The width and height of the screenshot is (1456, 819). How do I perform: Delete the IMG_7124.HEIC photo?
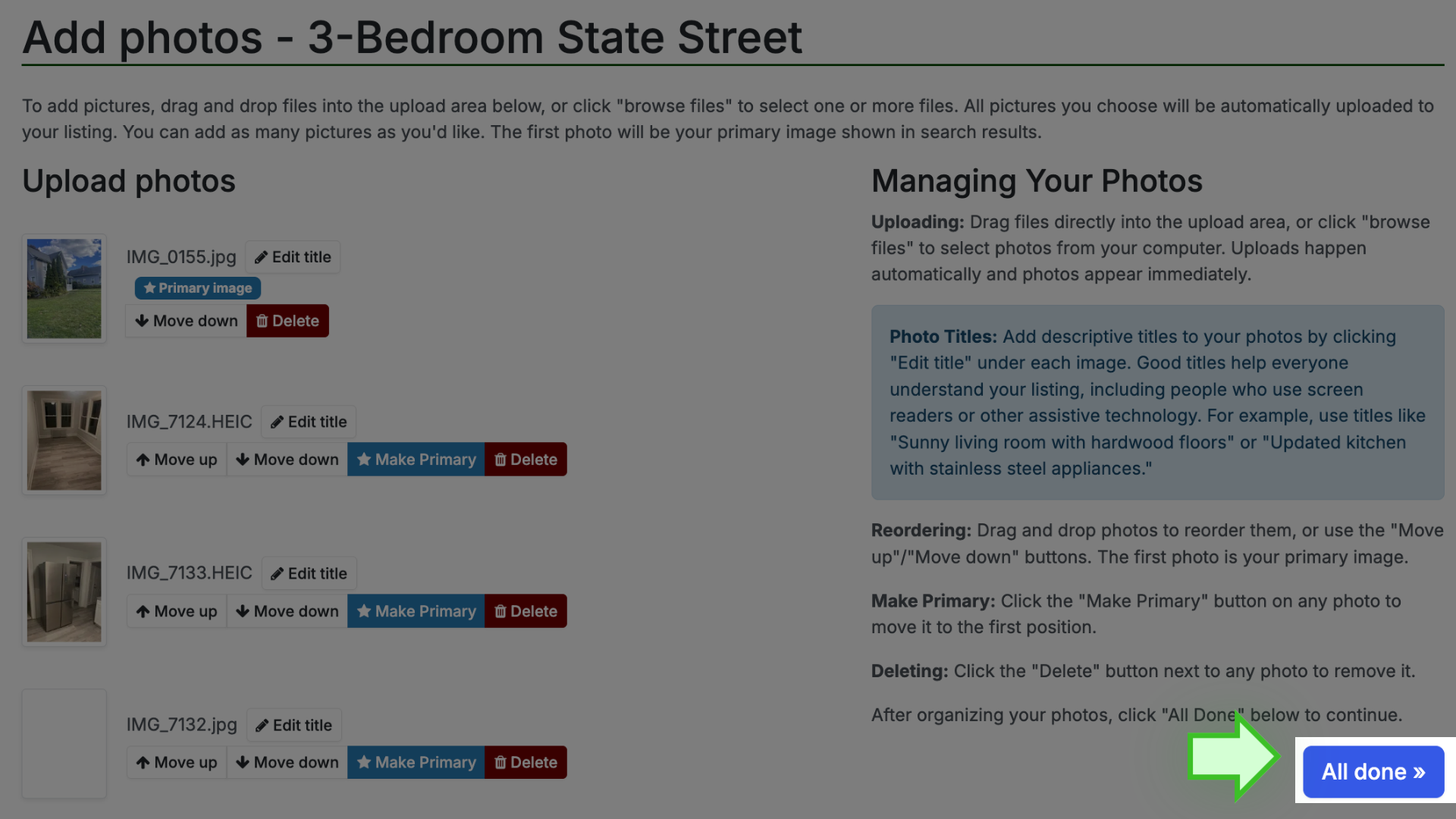point(526,460)
